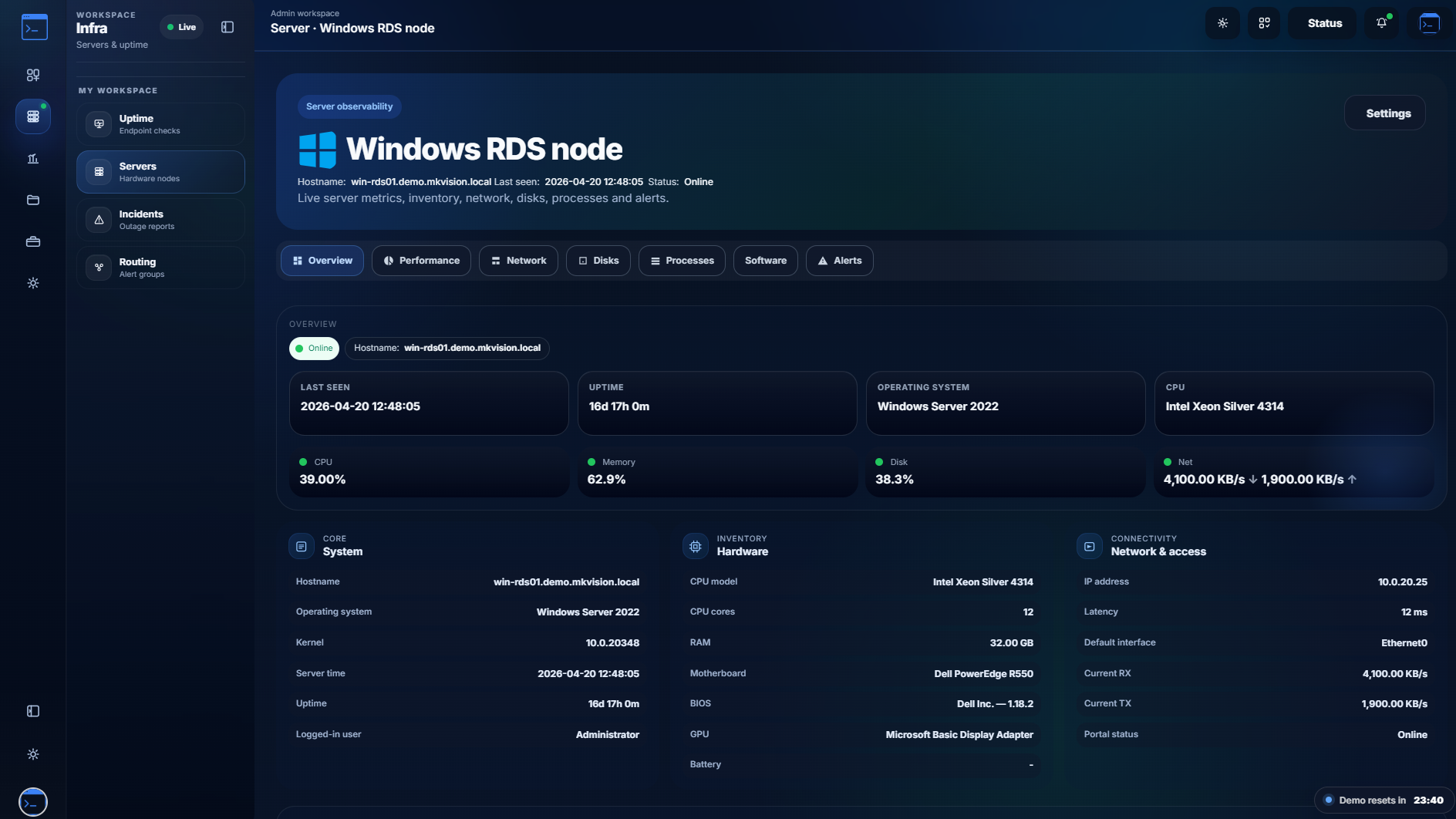The height and width of the screenshot is (819, 1456).
Task: Open the folder icon in left rail
Action: 33,200
